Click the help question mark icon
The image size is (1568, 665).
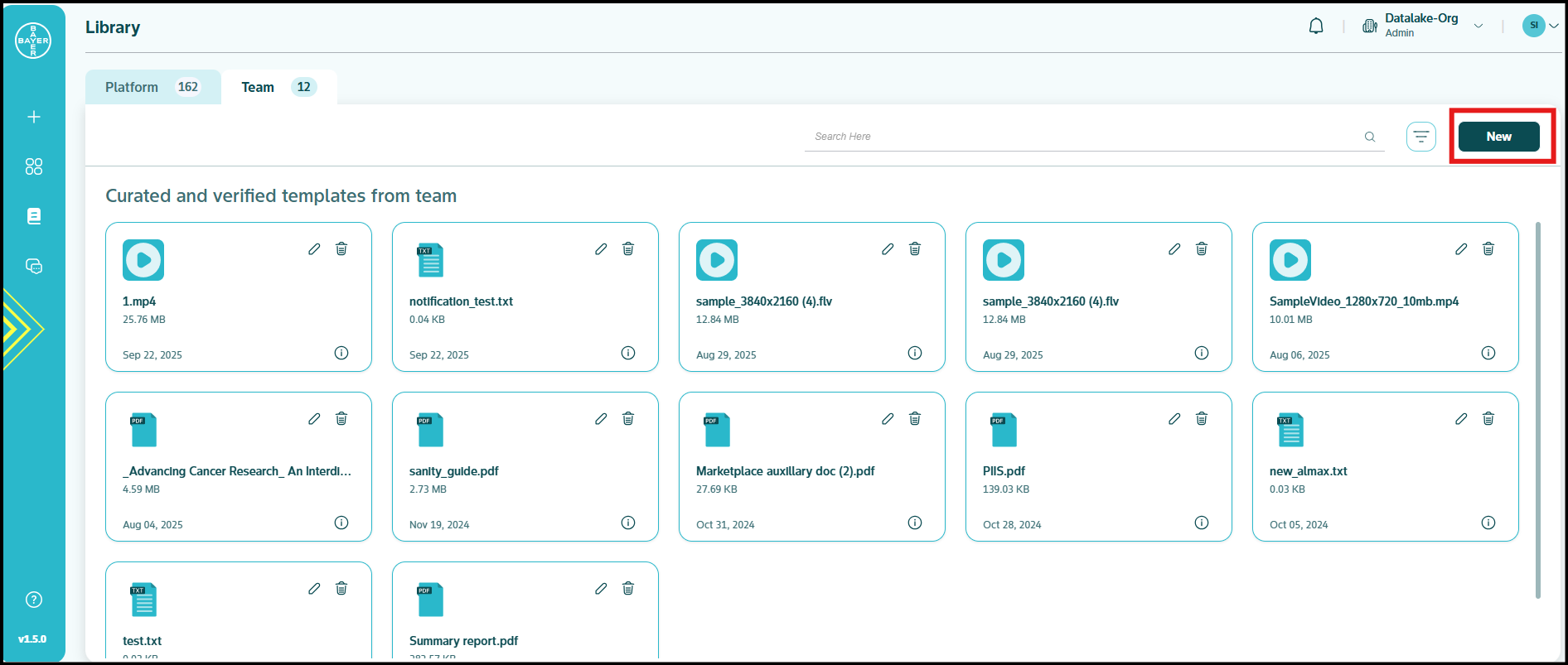tap(34, 600)
